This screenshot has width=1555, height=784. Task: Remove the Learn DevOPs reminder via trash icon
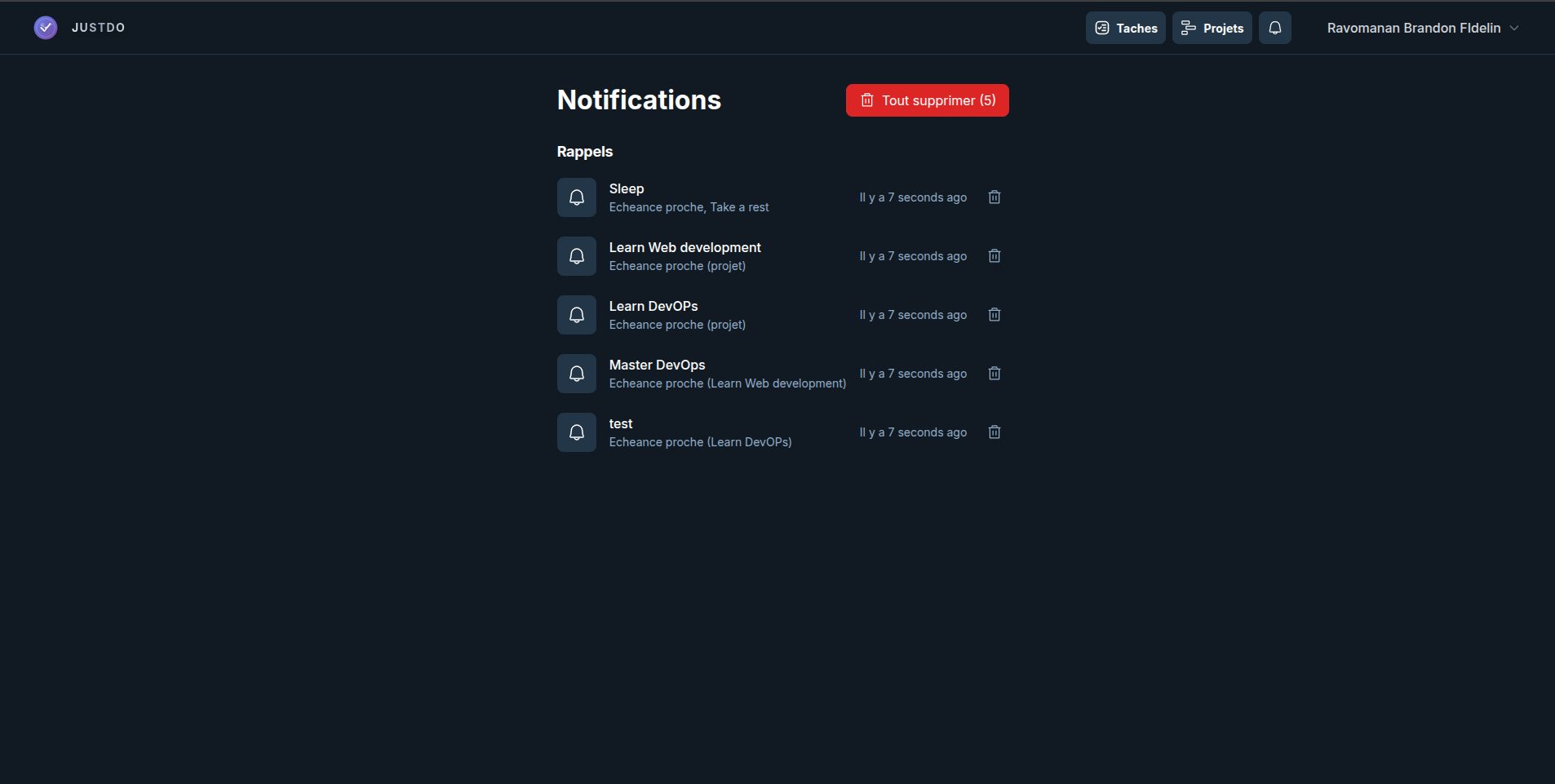994,315
